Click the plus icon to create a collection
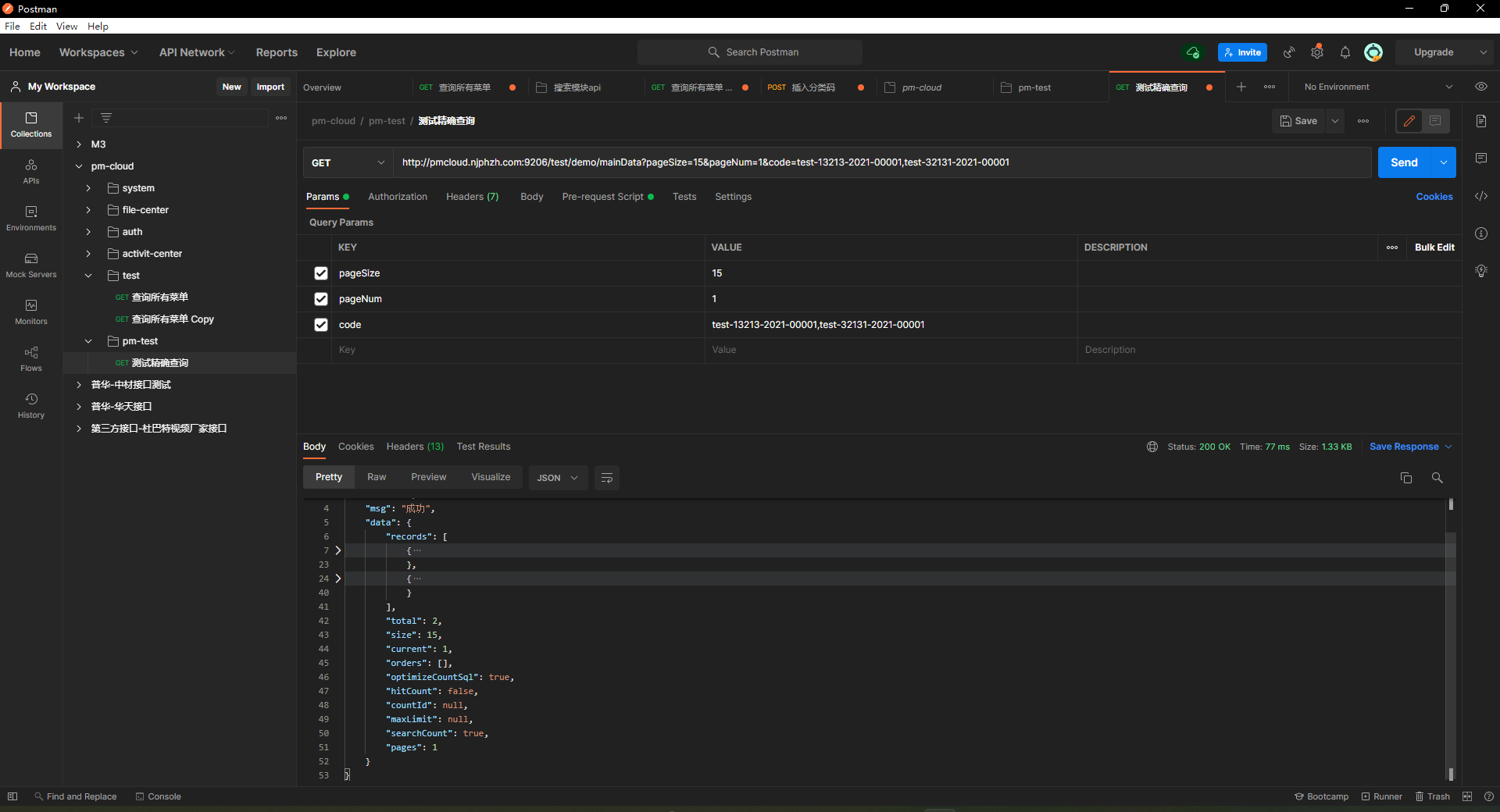Screen dimensions: 1500x812 [x=79, y=118]
